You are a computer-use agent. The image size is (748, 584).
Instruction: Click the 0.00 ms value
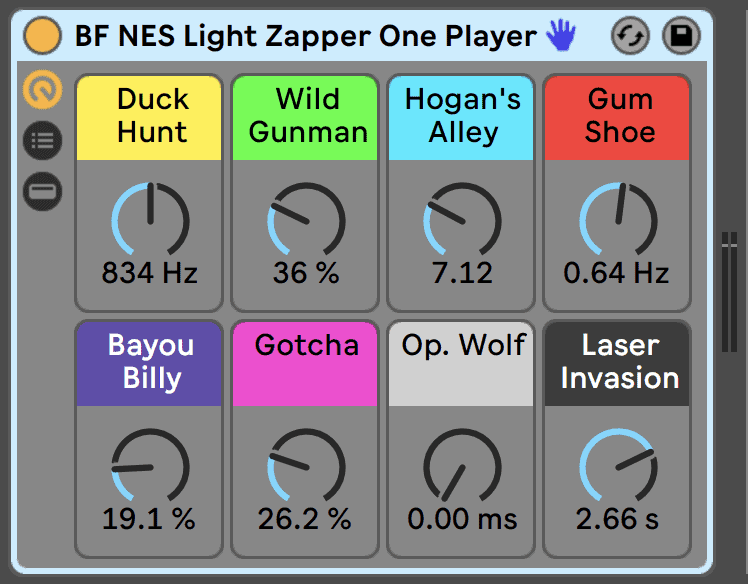[462, 519]
